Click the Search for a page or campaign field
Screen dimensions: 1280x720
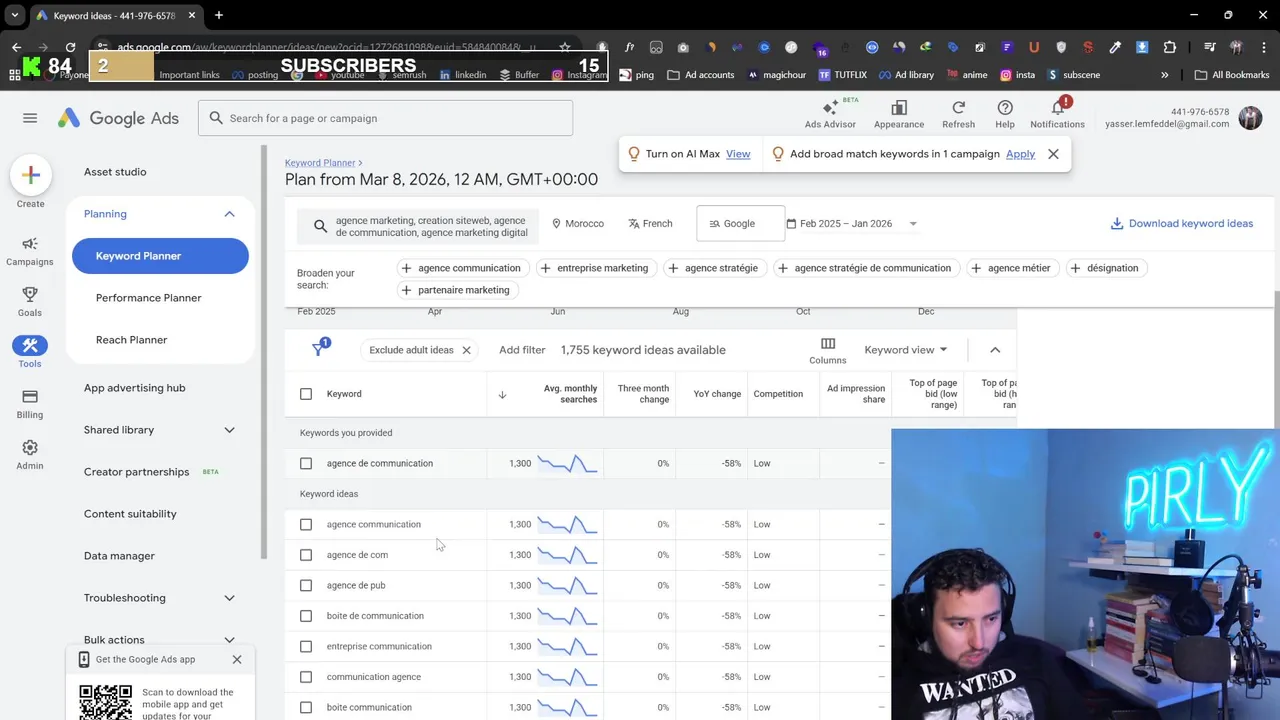click(386, 118)
